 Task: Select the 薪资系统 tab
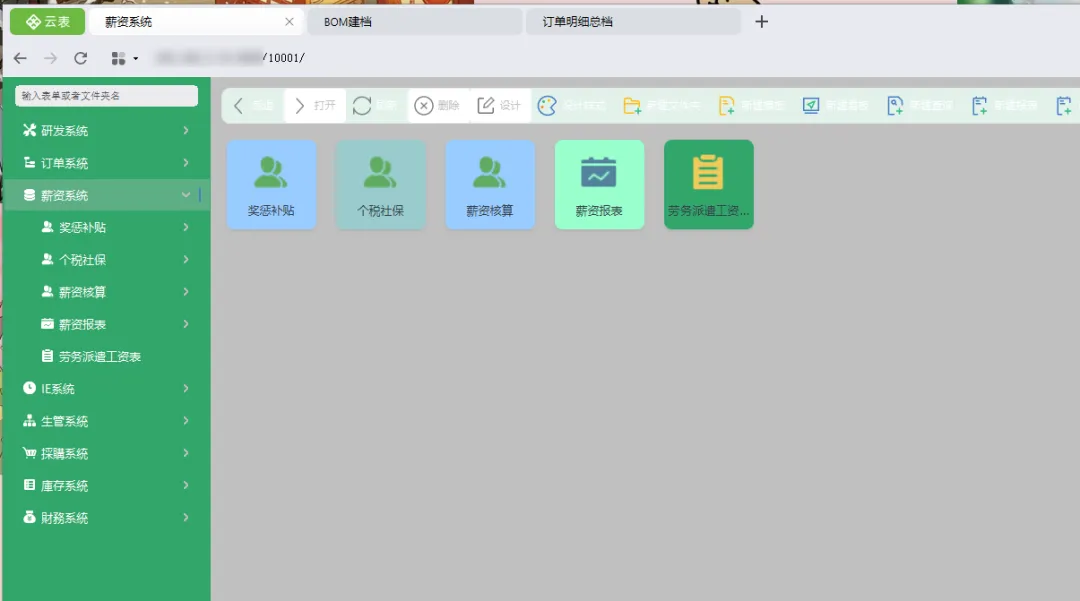click(196, 21)
